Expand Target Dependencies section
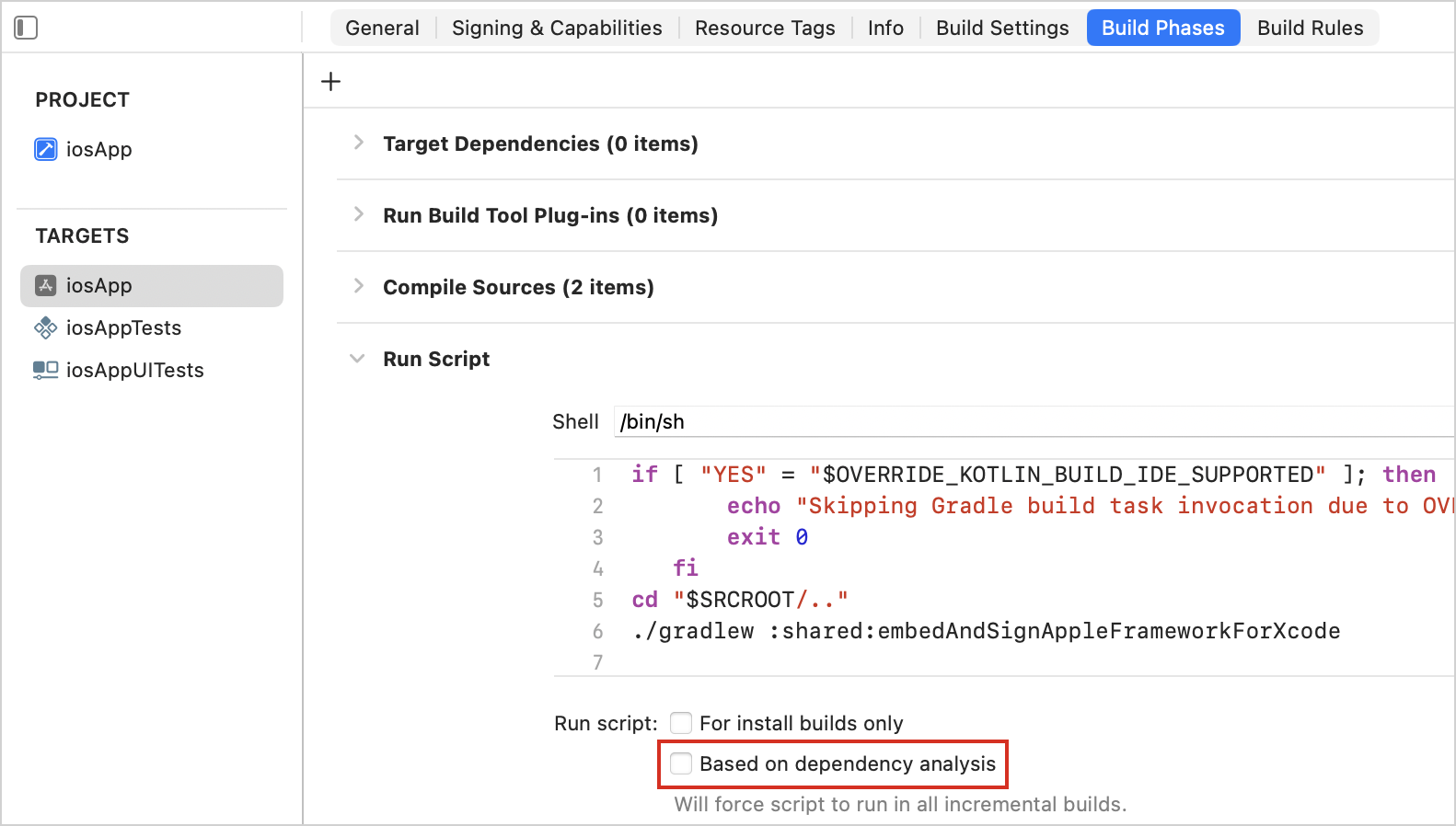1456x826 pixels. (x=359, y=143)
